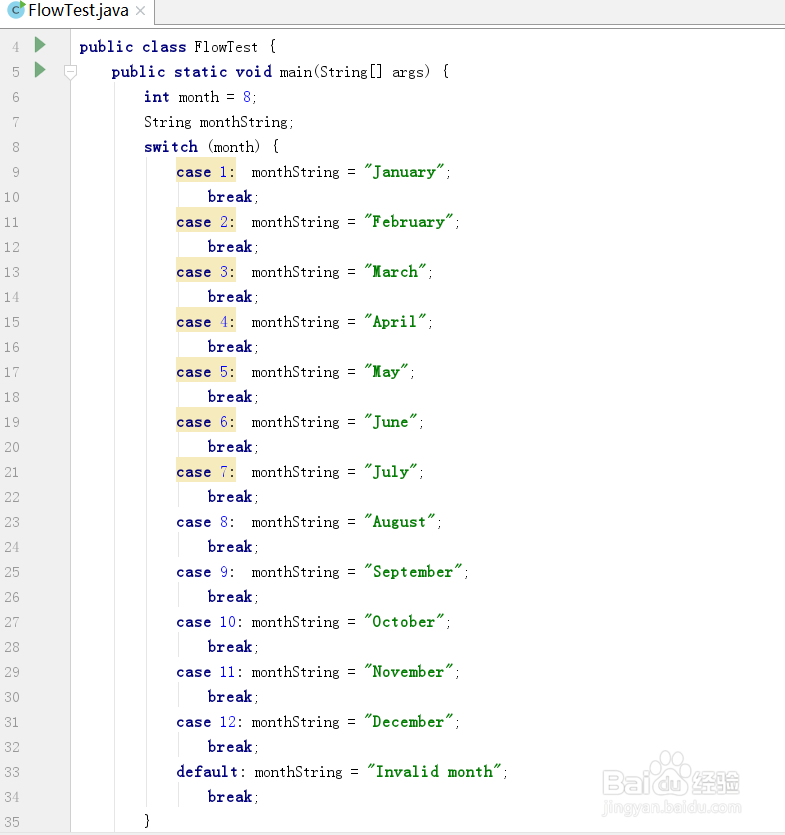The width and height of the screenshot is (785, 835).
Task: Click closing brace on line 35
Action: [147, 820]
